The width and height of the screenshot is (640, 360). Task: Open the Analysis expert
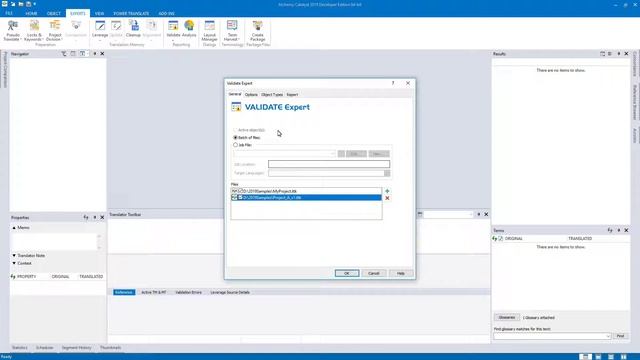189,29
